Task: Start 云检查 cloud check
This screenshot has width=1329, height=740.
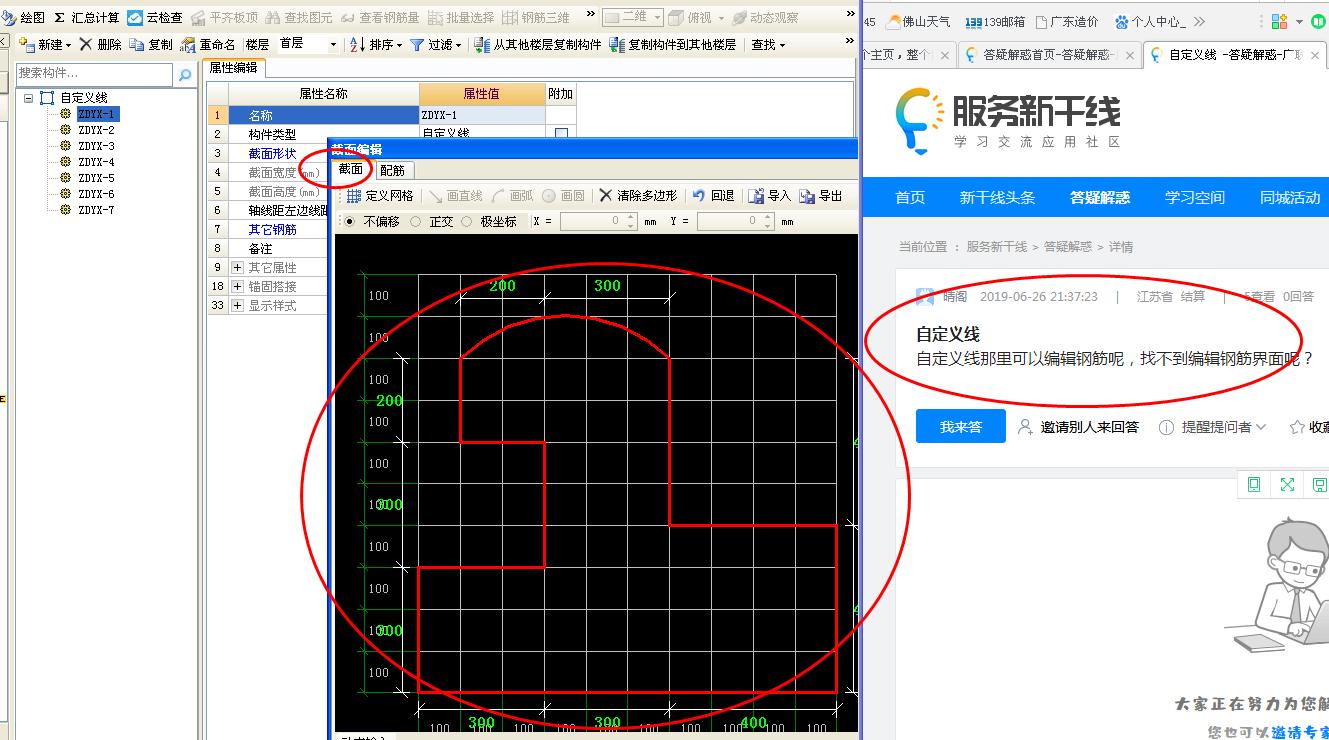Action: tap(155, 18)
